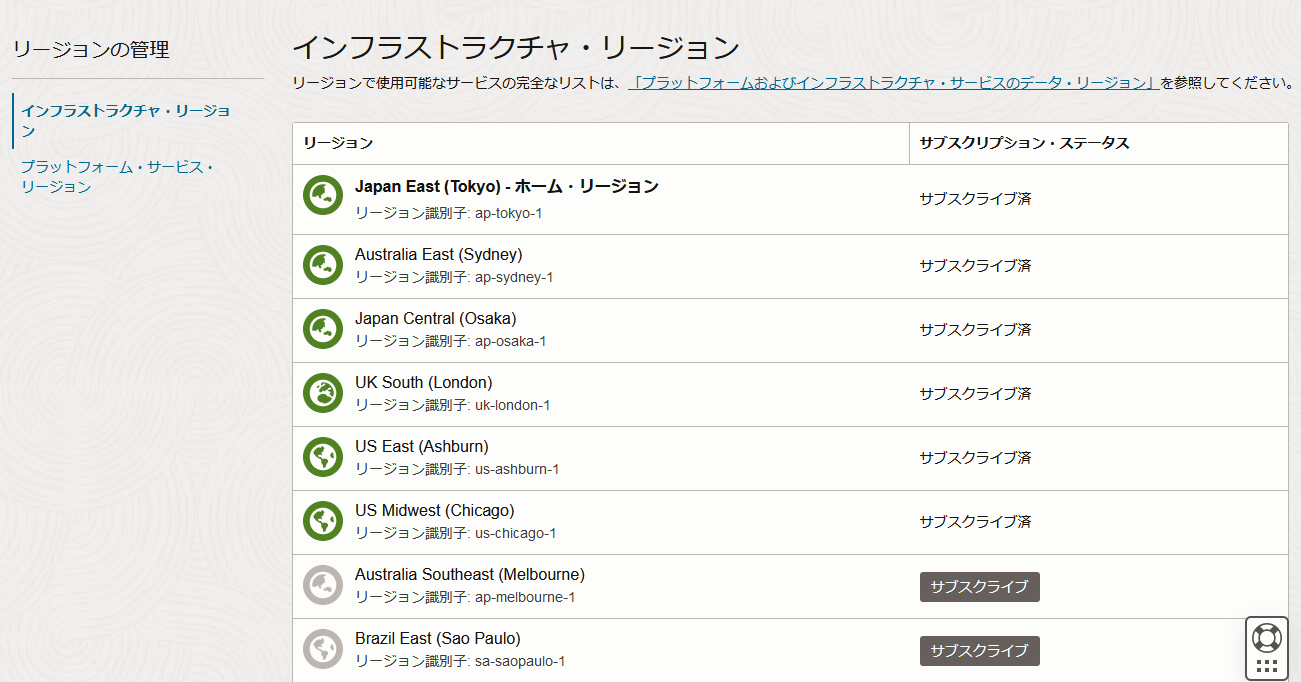
Task: Grab the dotted handle below help widget
Action: pos(1266,666)
